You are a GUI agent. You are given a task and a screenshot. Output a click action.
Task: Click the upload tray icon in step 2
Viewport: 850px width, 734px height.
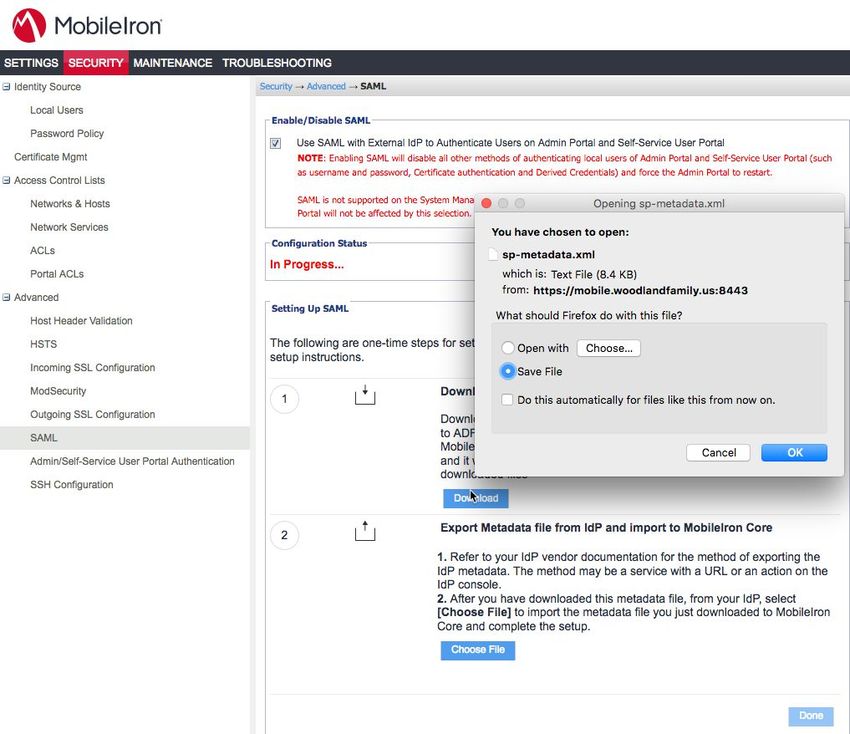point(365,531)
